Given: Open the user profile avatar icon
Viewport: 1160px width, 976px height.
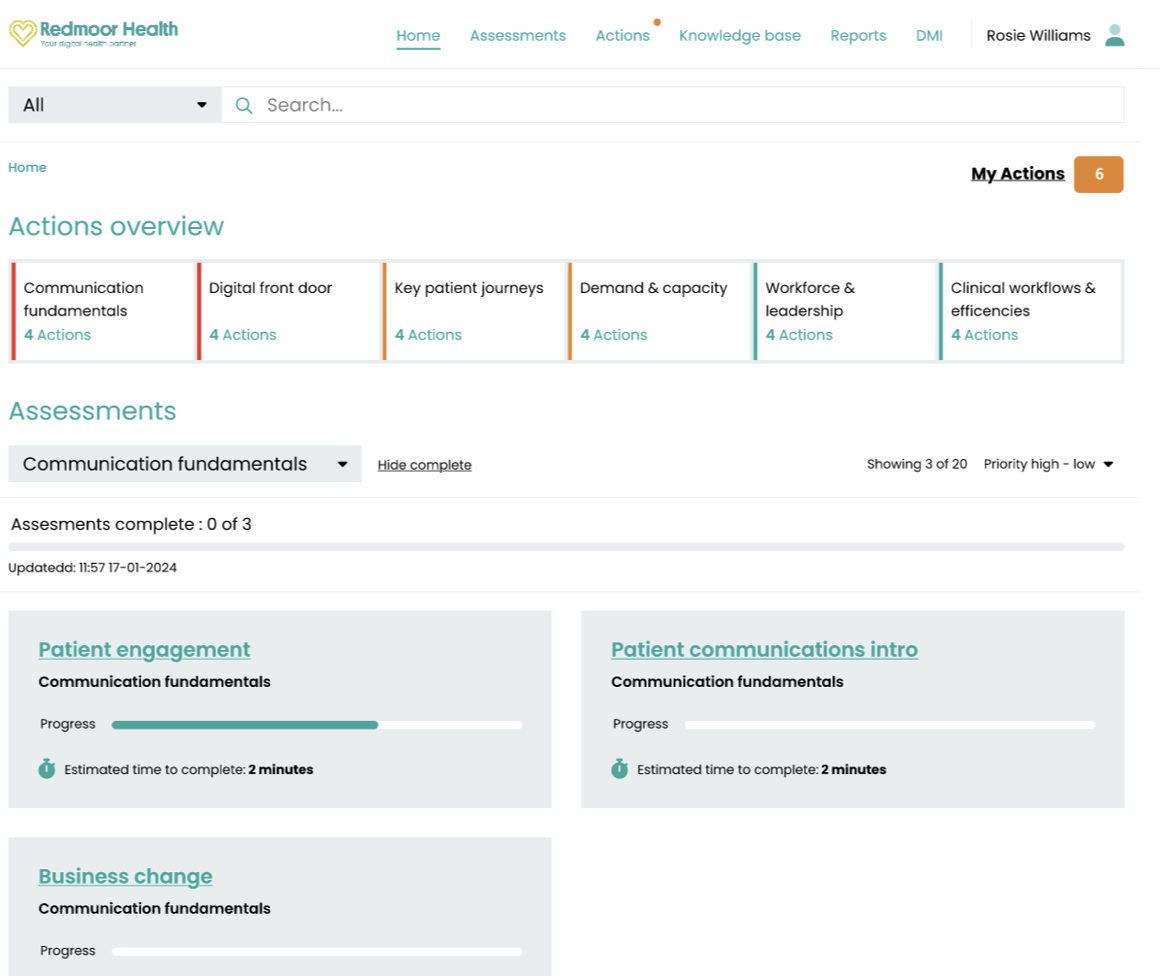Looking at the screenshot, I should [1114, 36].
